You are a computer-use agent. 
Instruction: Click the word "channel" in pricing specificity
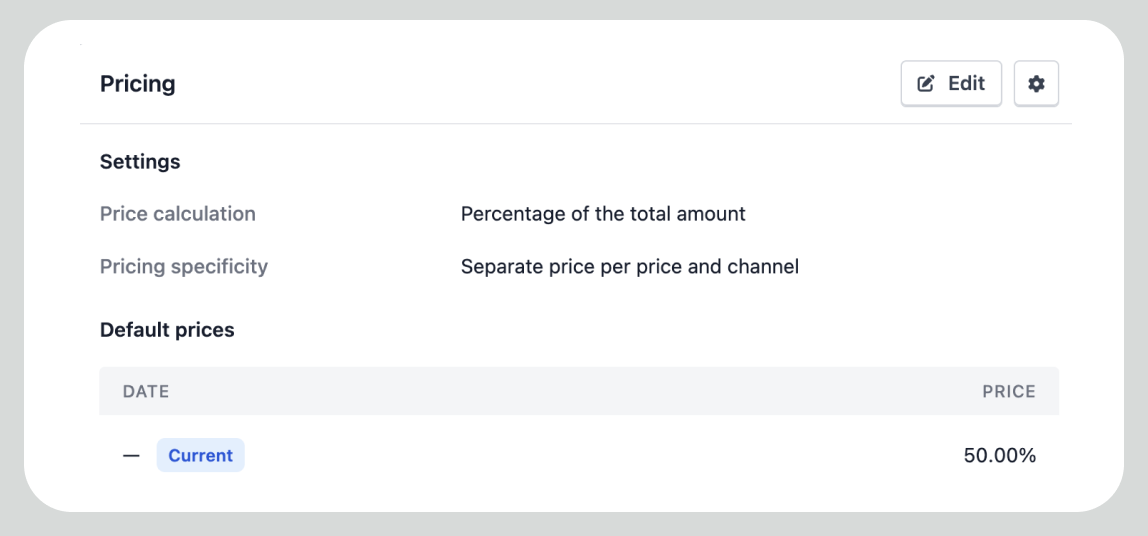click(x=766, y=267)
